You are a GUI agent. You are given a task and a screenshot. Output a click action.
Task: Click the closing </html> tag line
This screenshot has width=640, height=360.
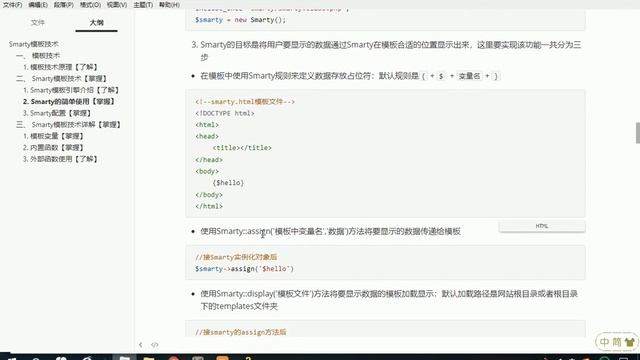[x=209, y=206]
